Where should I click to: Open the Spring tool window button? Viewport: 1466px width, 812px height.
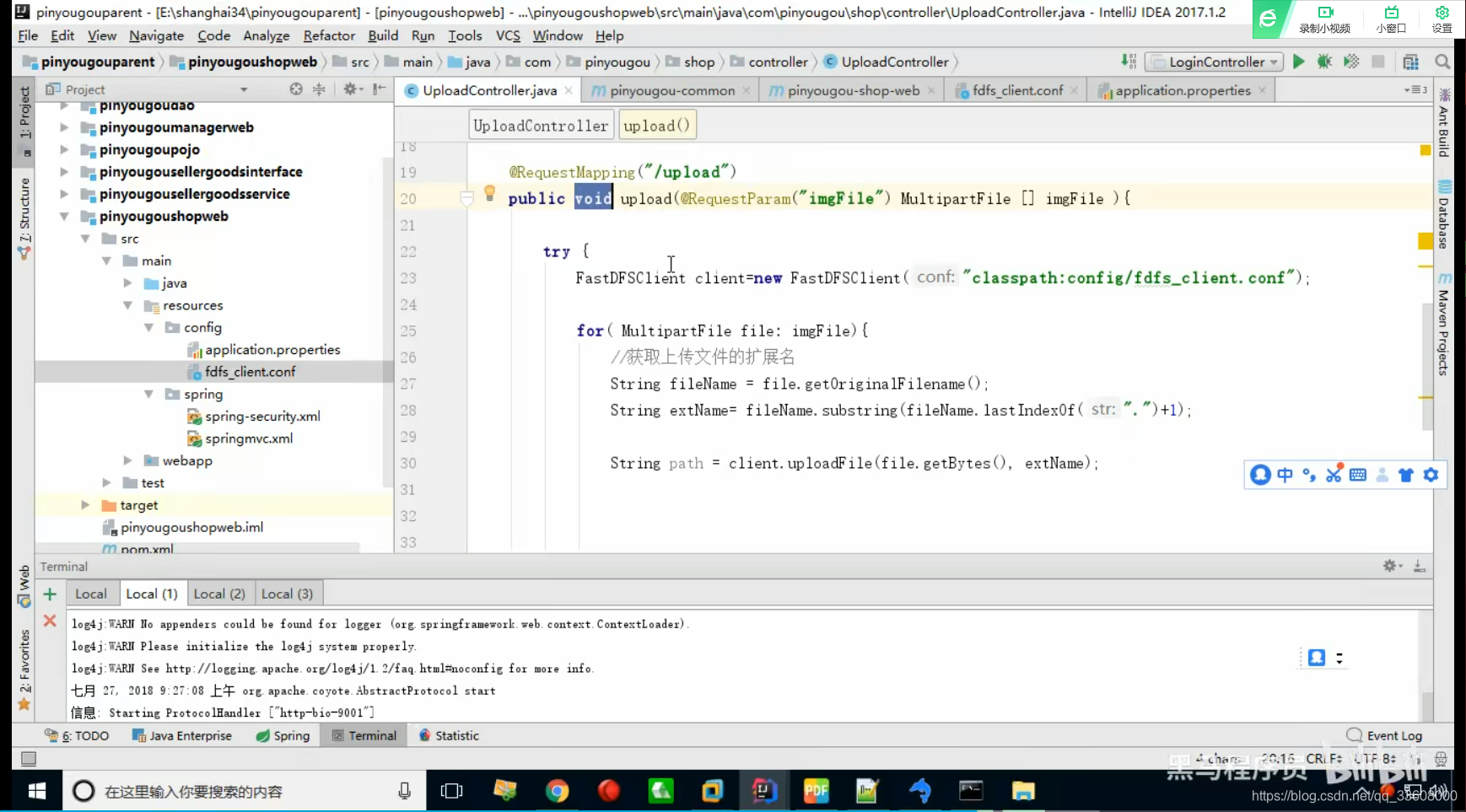click(x=283, y=735)
